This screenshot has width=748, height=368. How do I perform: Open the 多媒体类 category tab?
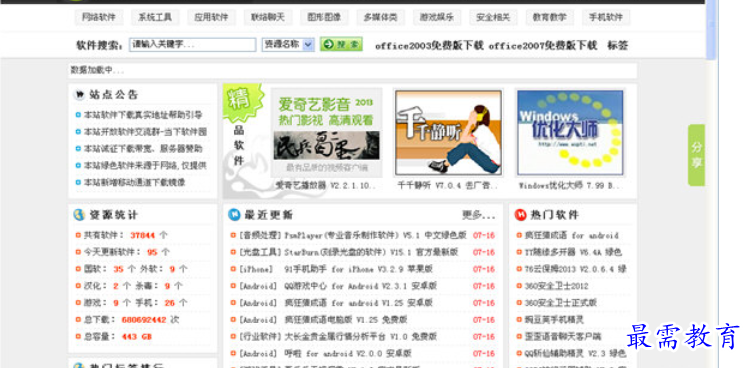click(380, 18)
